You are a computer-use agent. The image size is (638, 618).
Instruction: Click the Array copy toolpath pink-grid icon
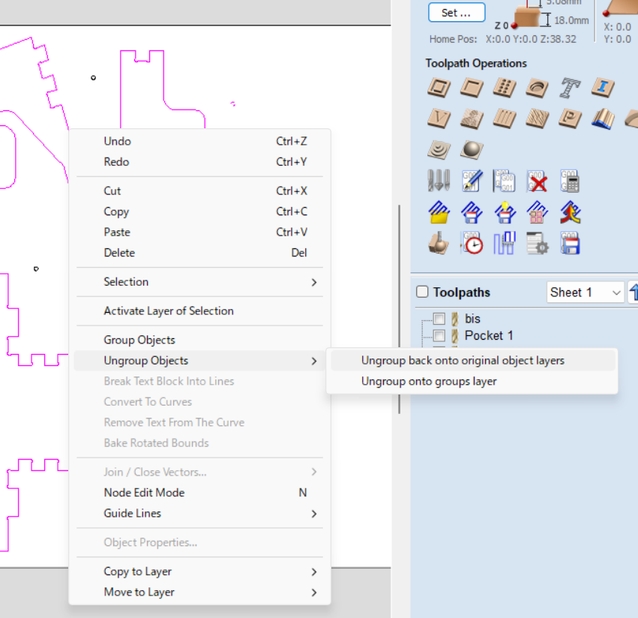click(x=537, y=212)
